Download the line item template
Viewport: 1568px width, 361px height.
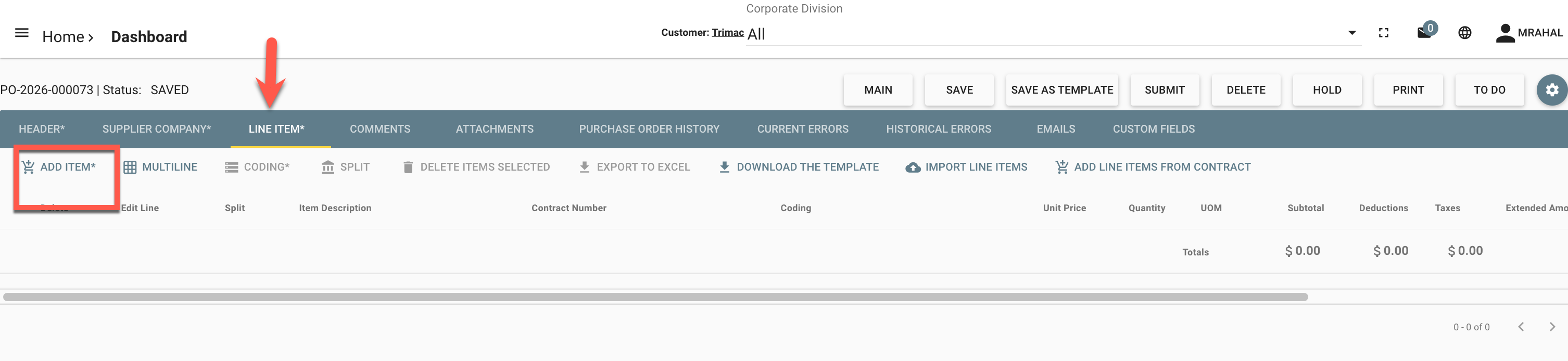pos(799,167)
